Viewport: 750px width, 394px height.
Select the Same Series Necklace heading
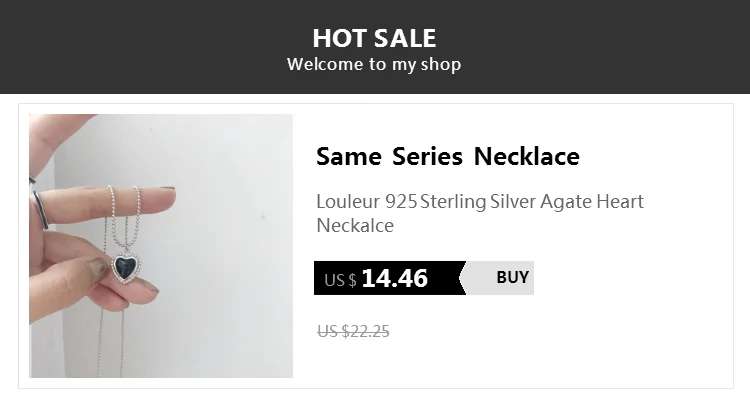(x=448, y=156)
